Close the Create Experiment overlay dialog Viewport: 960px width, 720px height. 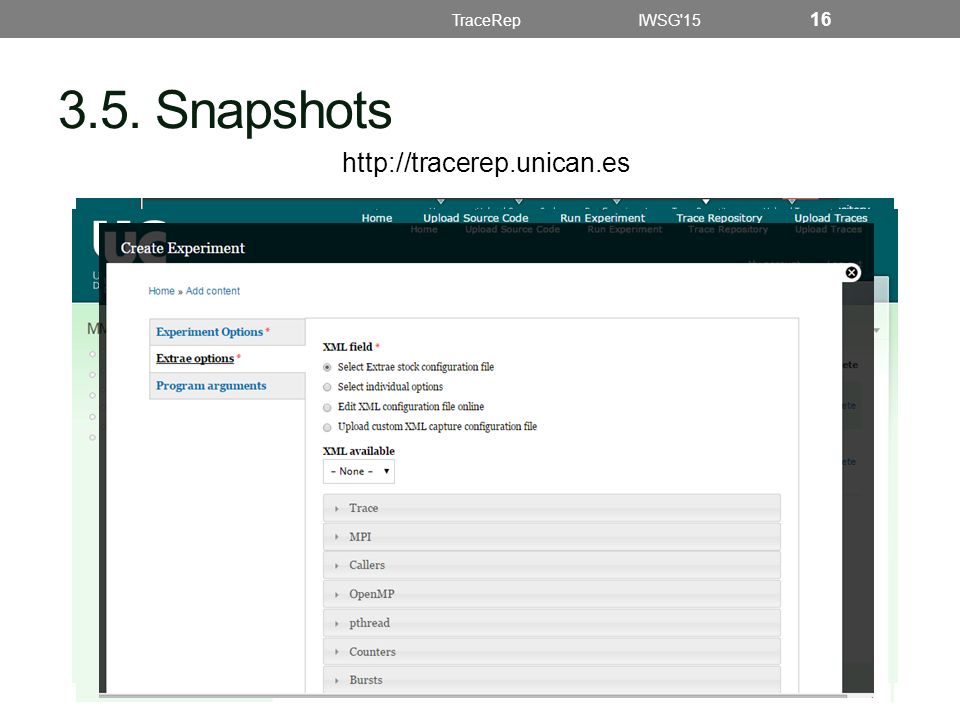(851, 272)
